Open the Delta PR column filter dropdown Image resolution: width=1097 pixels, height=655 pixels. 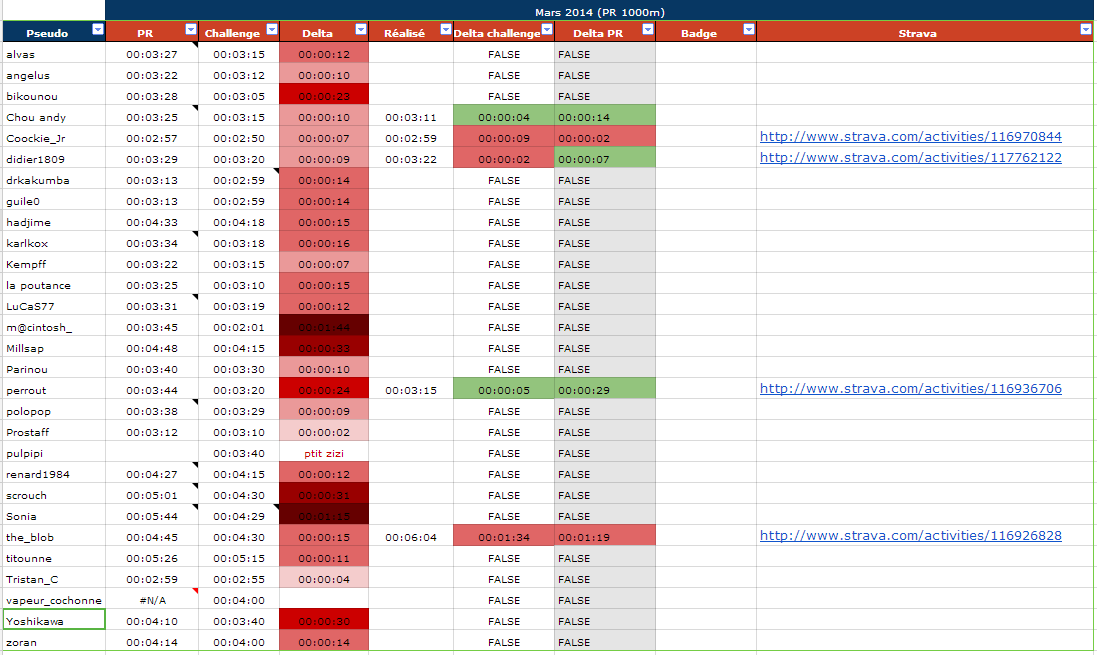[x=648, y=29]
